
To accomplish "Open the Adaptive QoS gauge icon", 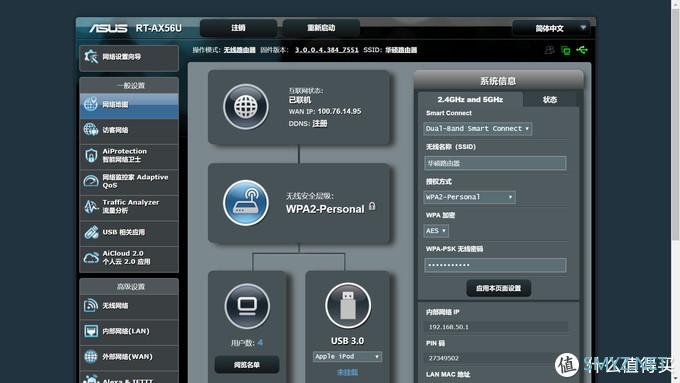I will tap(91, 181).
